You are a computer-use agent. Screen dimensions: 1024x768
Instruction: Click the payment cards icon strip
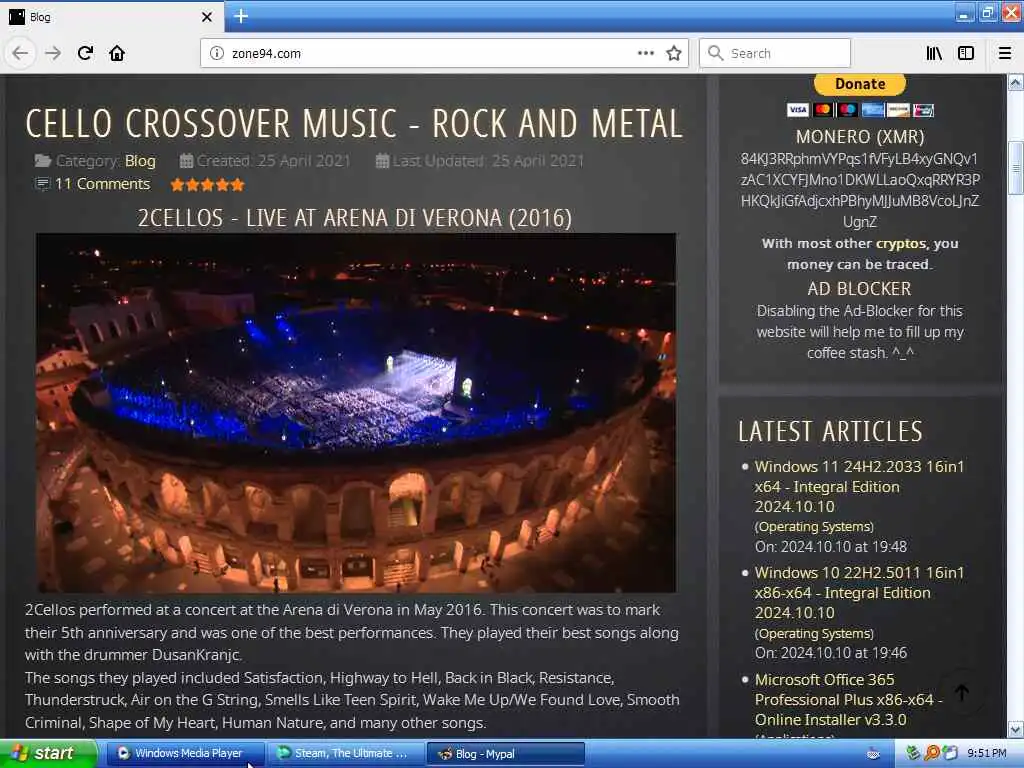tap(860, 110)
